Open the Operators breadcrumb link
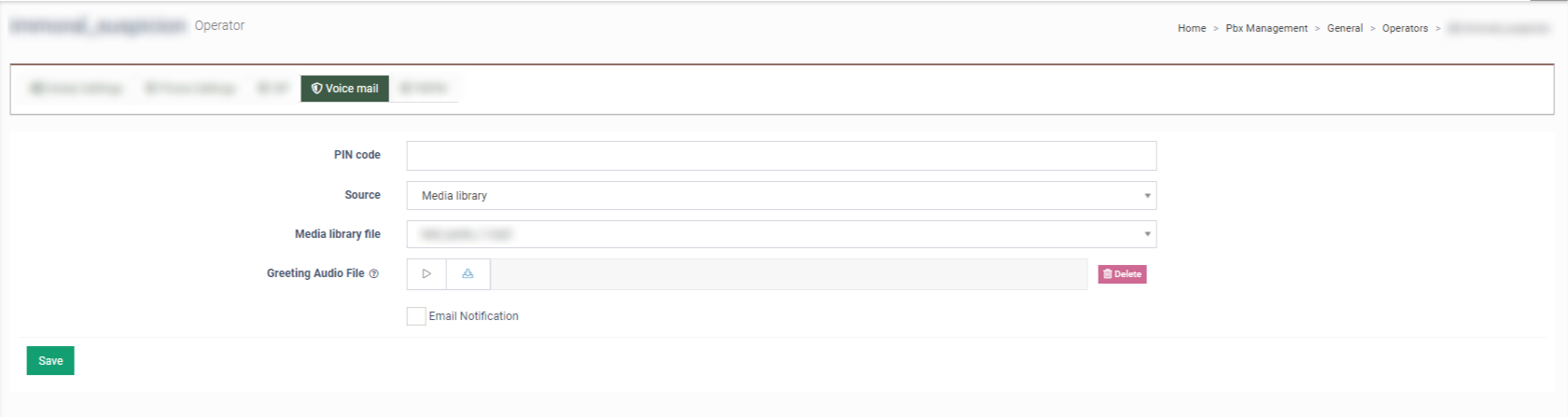This screenshot has height=417, width=1568. pos(1405,29)
